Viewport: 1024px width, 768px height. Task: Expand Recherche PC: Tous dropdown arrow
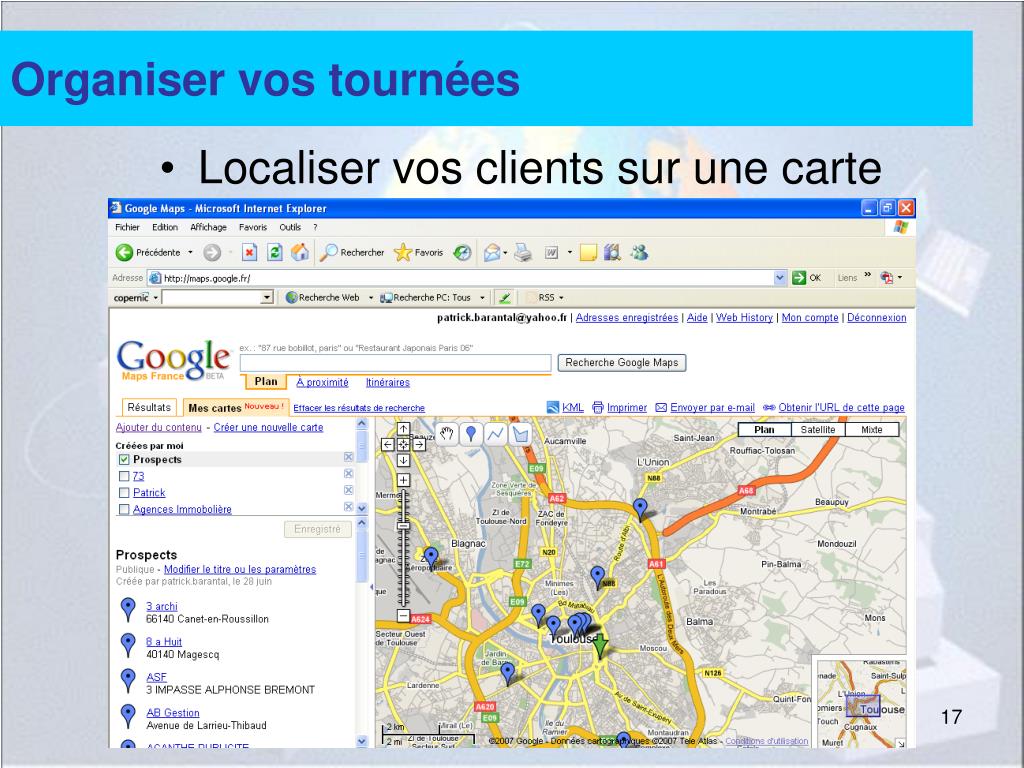(x=482, y=298)
